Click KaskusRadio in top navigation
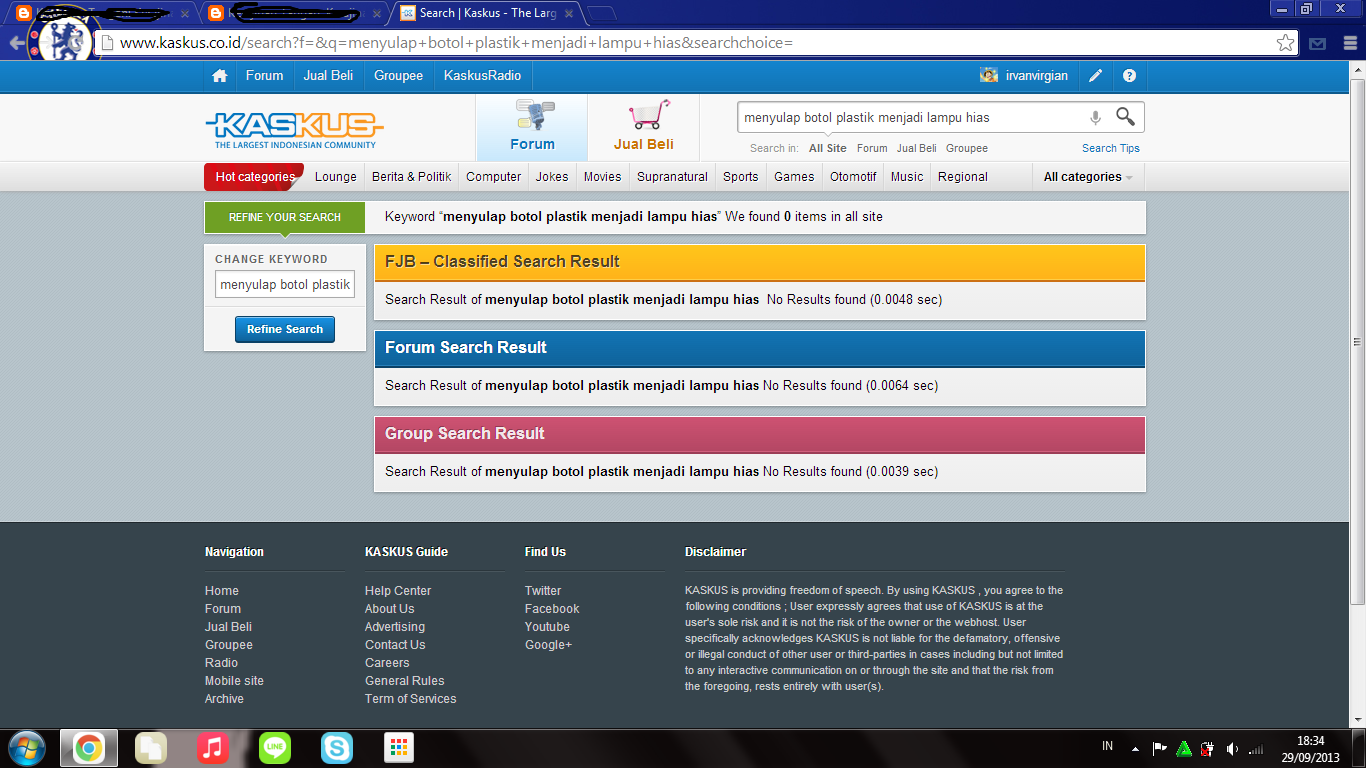The width and height of the screenshot is (1366, 768). pyautogui.click(x=483, y=76)
